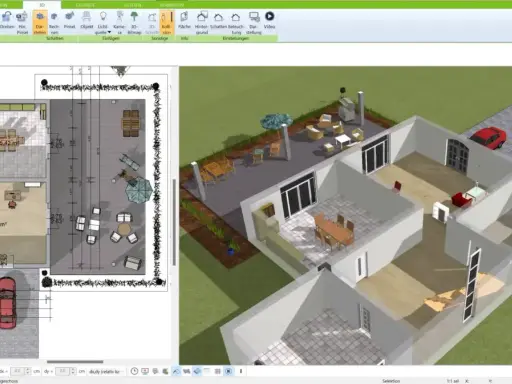Open Beleuchtung lighting settings

pyautogui.click(x=236, y=17)
